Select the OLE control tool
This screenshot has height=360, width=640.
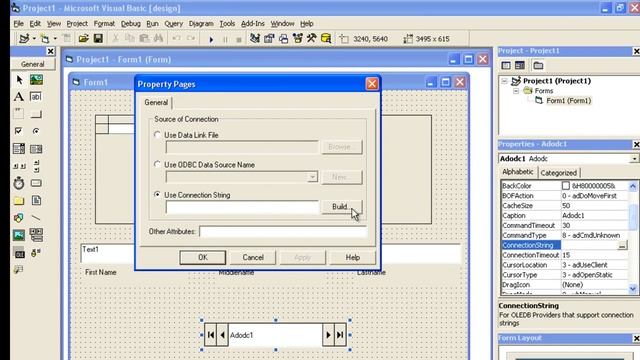[19, 253]
